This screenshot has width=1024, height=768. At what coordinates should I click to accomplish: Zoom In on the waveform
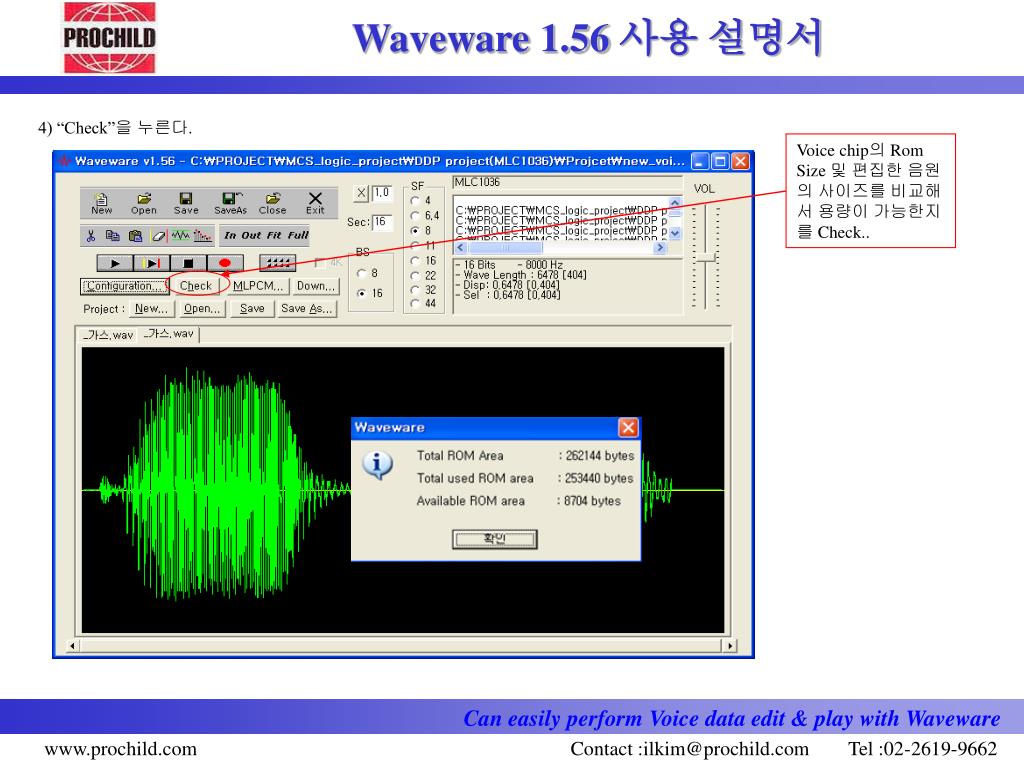point(230,236)
